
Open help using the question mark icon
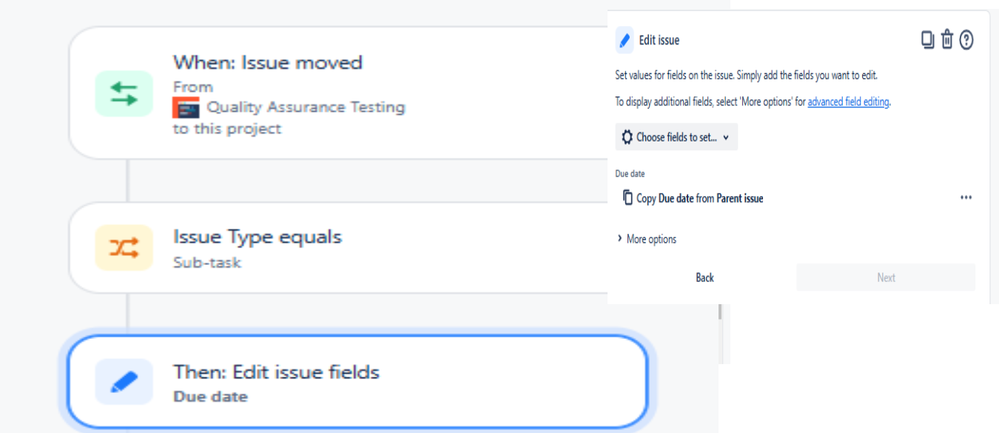[967, 40]
